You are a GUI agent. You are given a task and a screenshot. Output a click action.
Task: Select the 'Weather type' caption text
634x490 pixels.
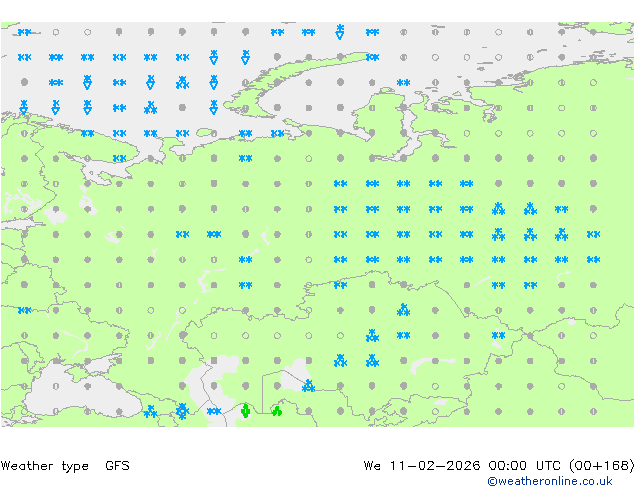click(x=45, y=466)
